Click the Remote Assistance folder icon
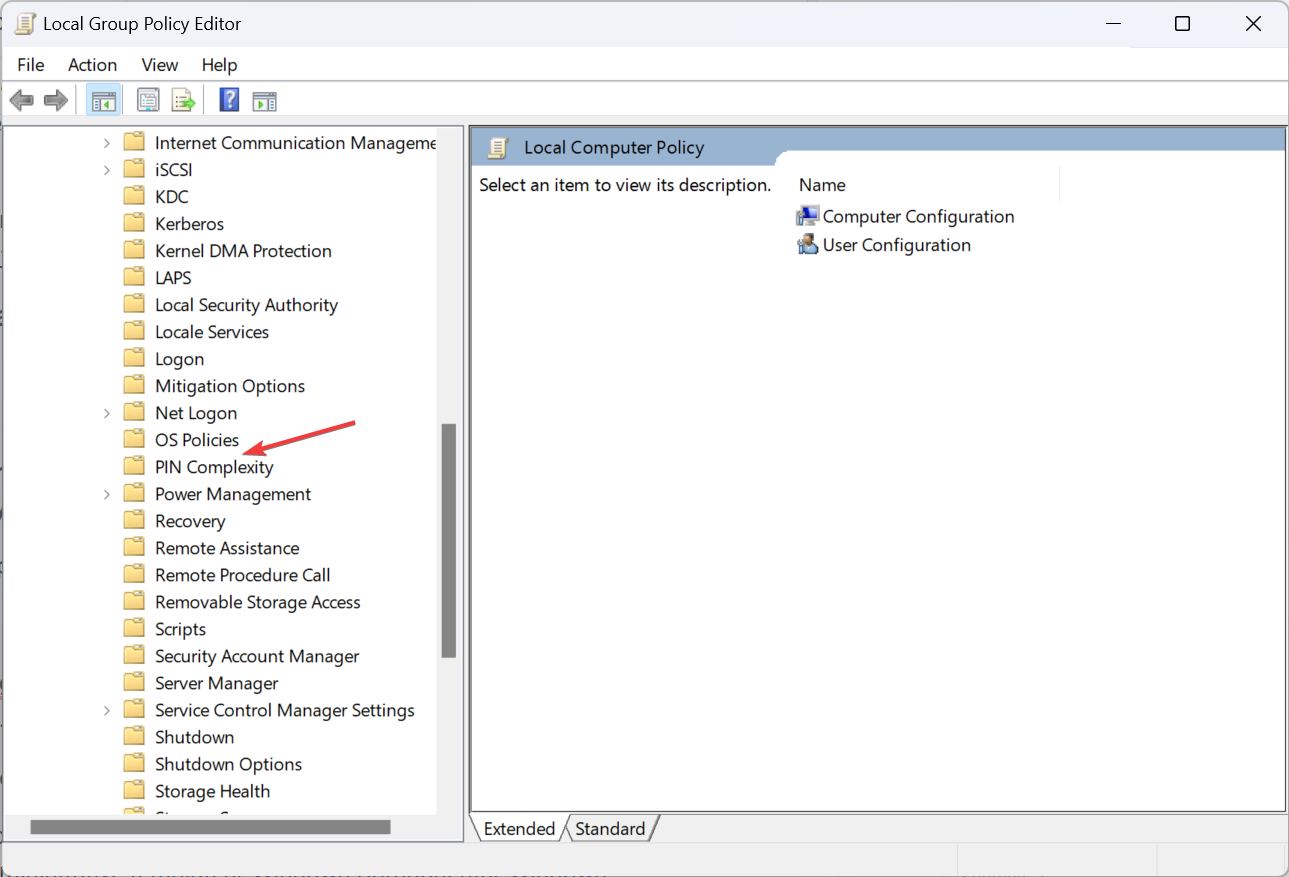 (134, 547)
